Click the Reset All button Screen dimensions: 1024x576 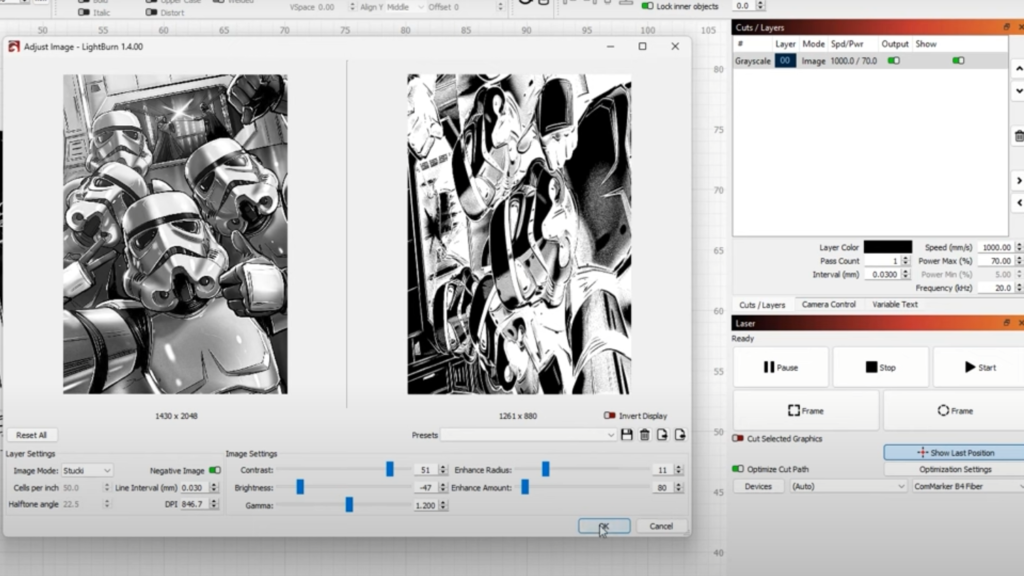point(31,435)
